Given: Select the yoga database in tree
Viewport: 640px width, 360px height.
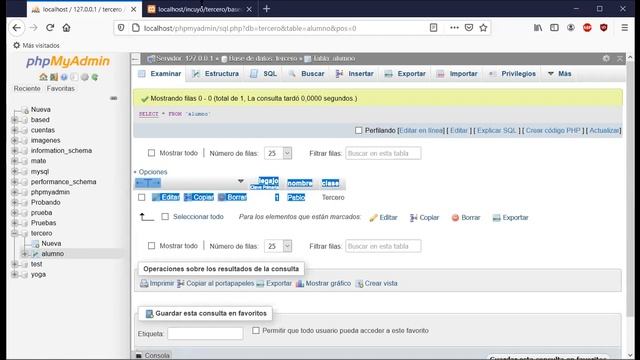Looking at the screenshot, I should click(38, 274).
